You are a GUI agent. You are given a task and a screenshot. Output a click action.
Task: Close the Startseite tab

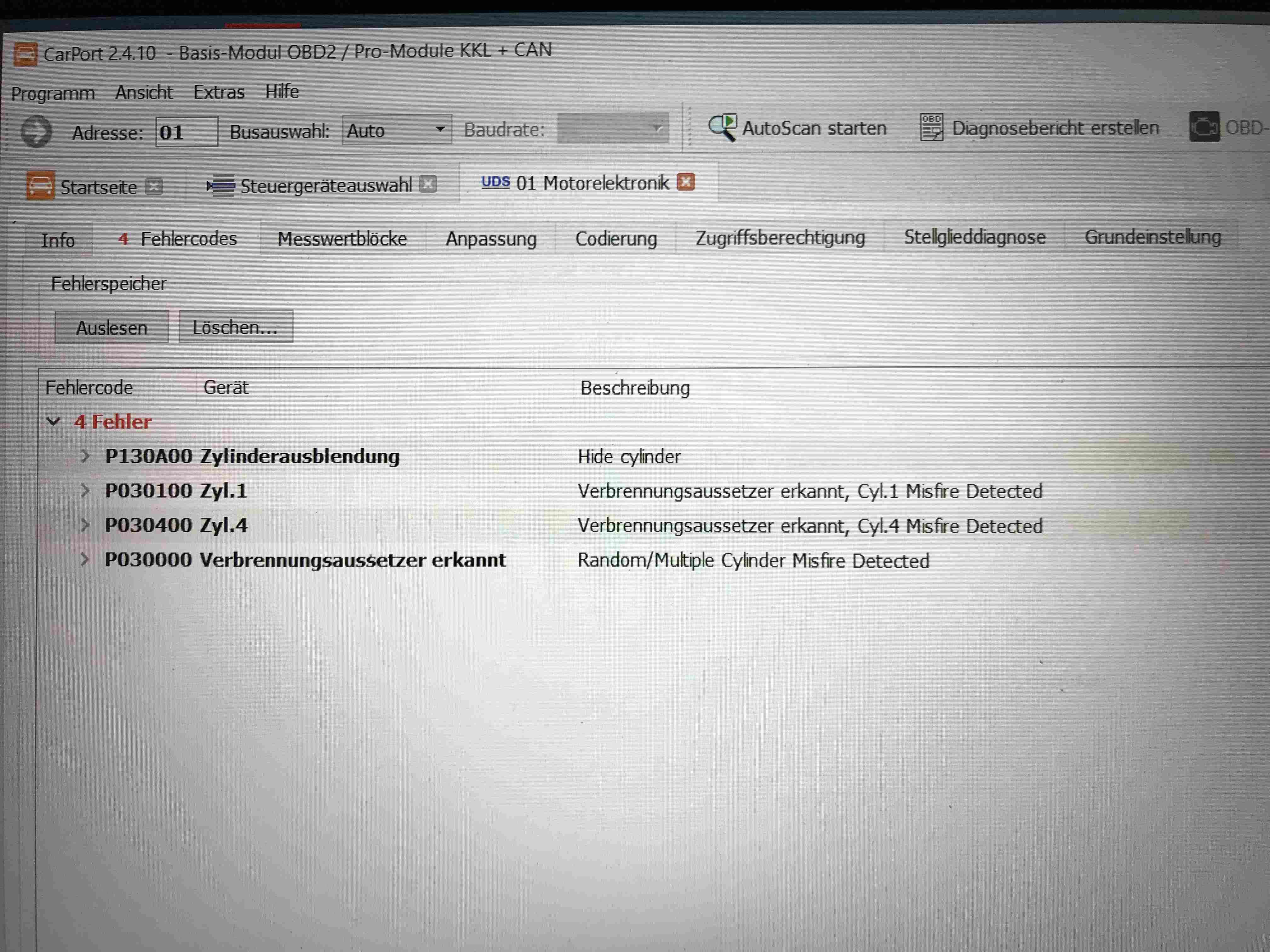coord(154,186)
